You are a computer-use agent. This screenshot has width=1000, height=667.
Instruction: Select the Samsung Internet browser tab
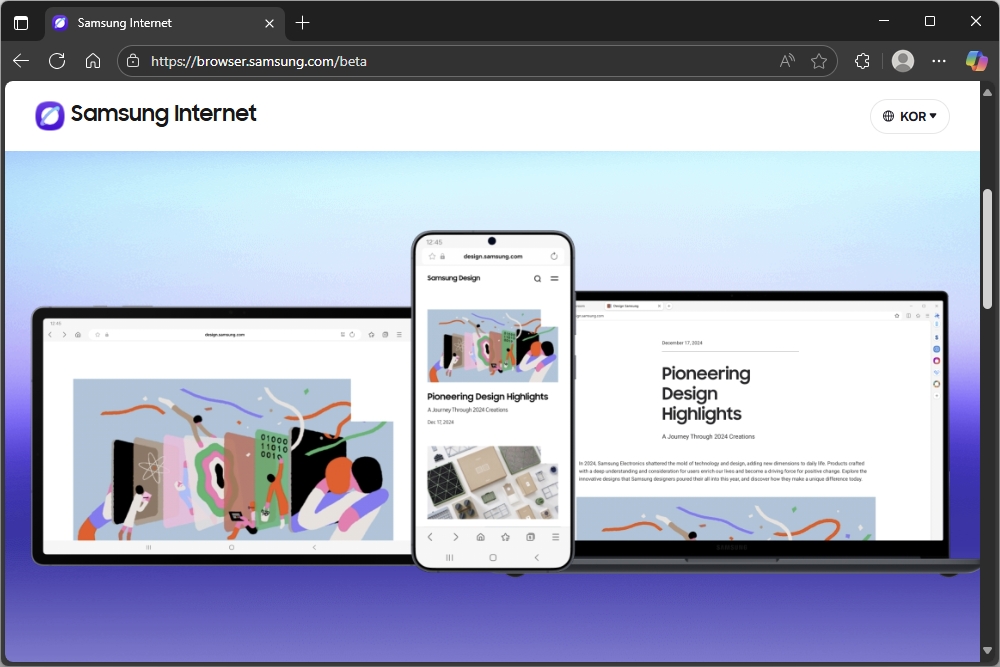tap(165, 23)
